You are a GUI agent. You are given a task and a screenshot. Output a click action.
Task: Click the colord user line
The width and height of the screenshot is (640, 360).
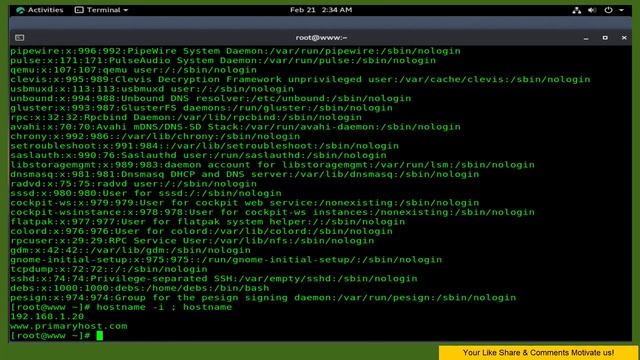point(201,231)
